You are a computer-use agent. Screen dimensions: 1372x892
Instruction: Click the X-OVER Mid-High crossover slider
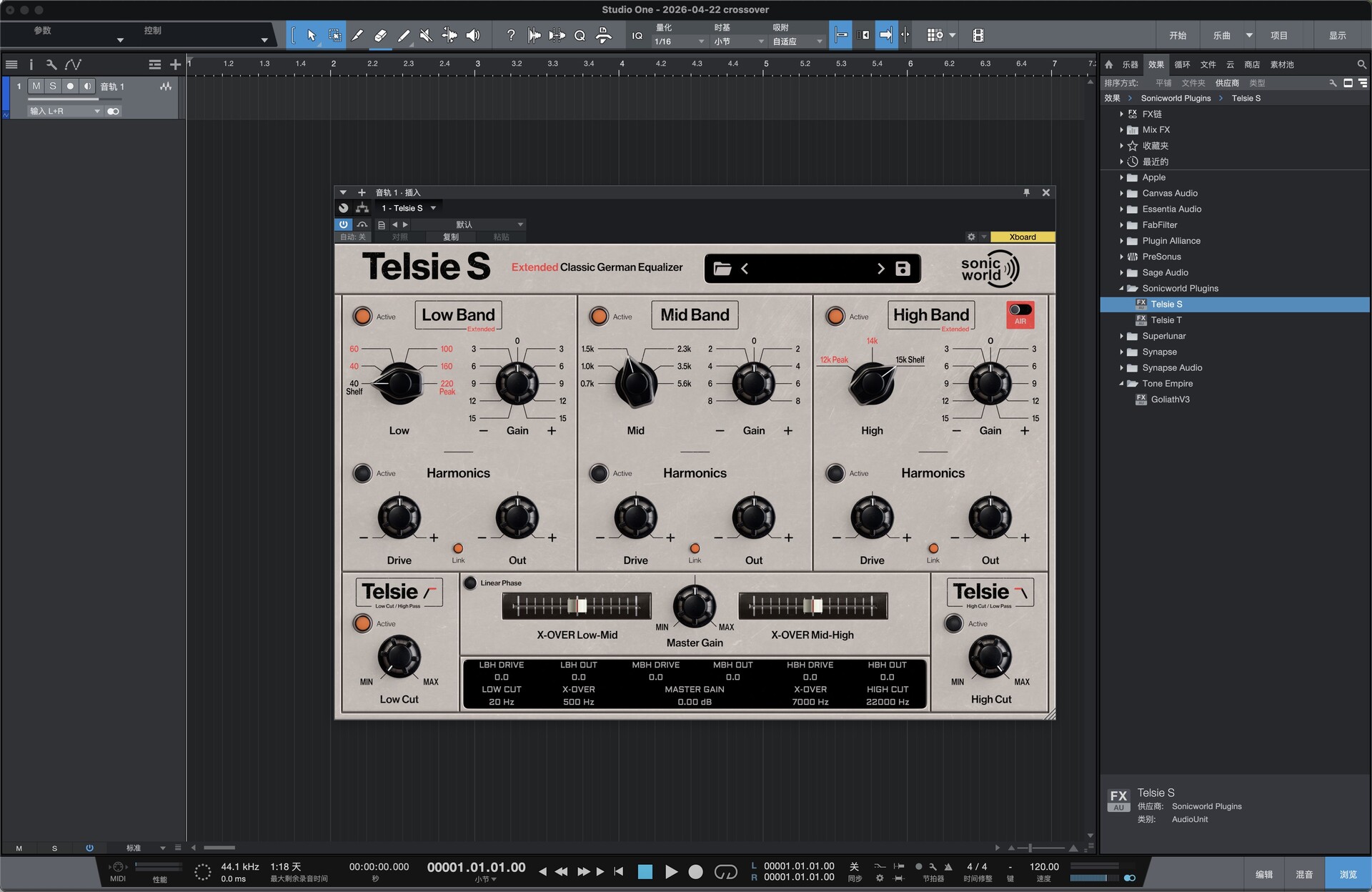pos(812,605)
